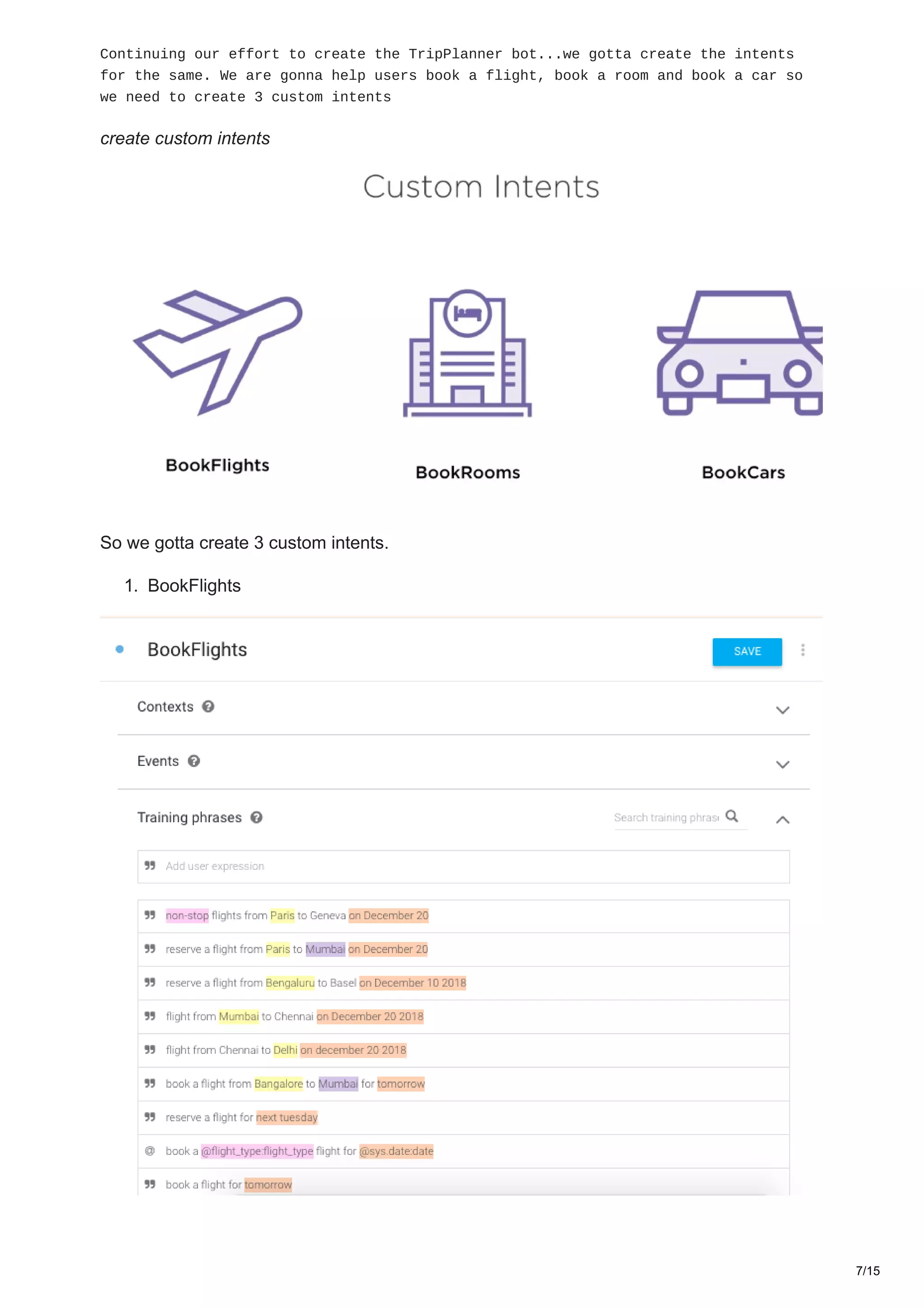
Task: Select the '@sys.date:date' entity tag
Action: 396,1151
